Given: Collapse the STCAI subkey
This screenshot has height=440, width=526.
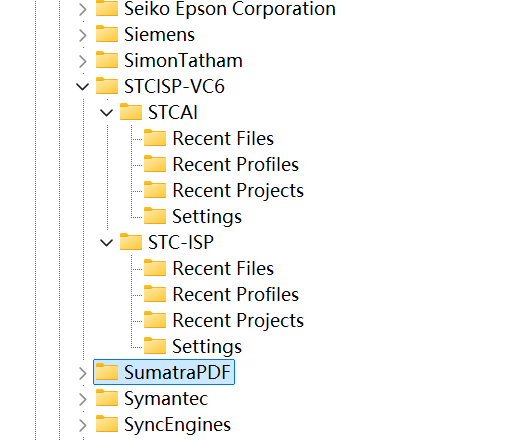Looking at the screenshot, I should (x=107, y=113).
